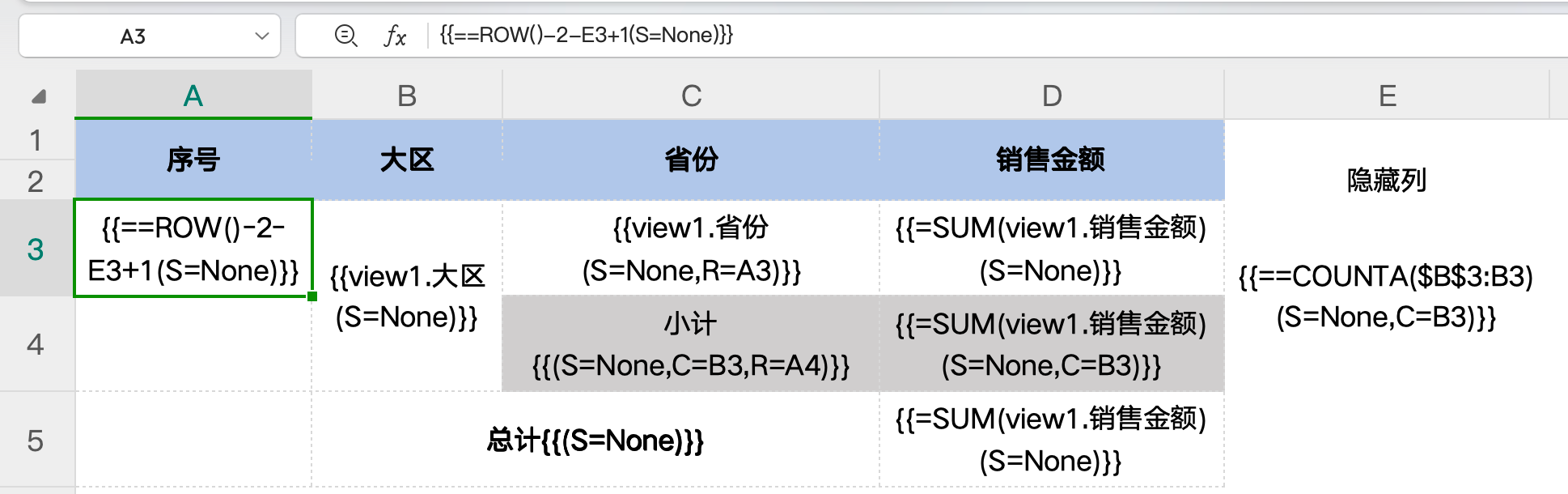The image size is (1568, 494).
Task: Select column D header
Action: coord(1052,96)
